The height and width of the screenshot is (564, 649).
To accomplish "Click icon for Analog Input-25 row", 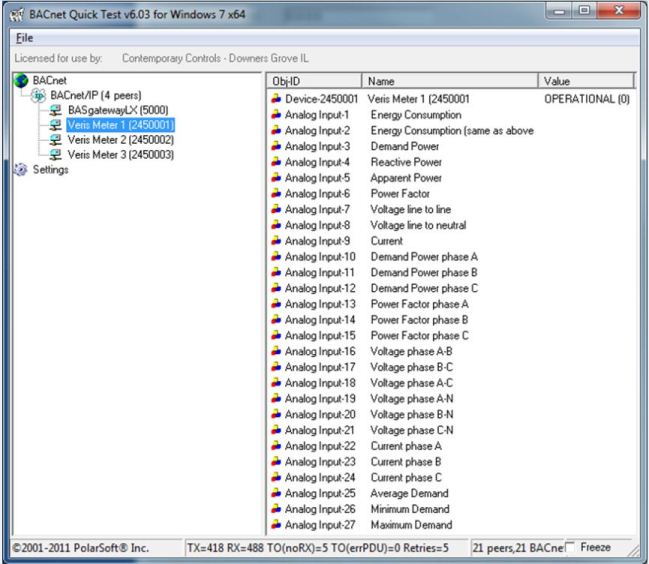I will (x=276, y=493).
